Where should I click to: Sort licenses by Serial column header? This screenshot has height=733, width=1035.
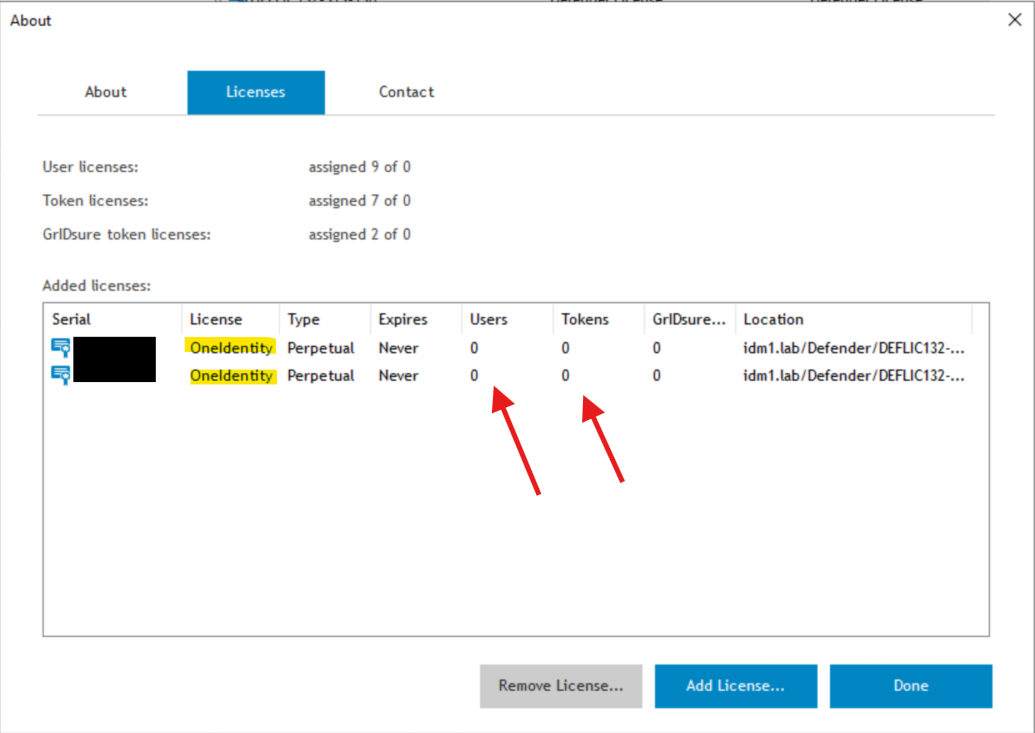72,320
